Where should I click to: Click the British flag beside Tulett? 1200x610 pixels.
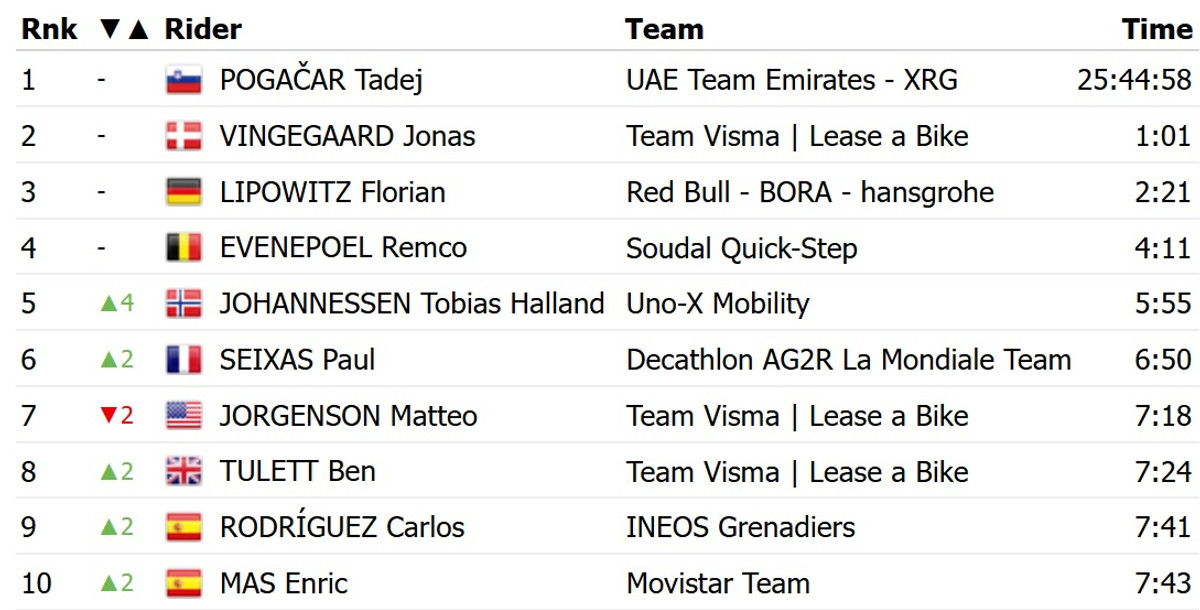coord(184,471)
